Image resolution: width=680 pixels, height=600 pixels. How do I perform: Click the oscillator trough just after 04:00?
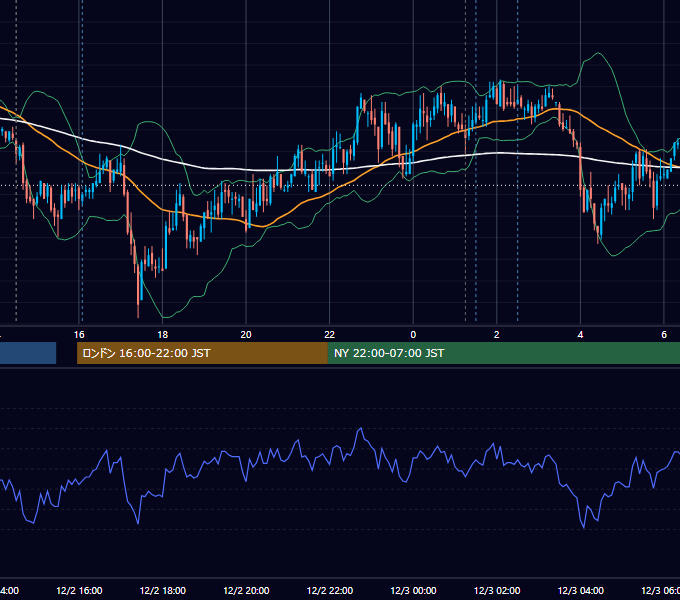point(583,527)
